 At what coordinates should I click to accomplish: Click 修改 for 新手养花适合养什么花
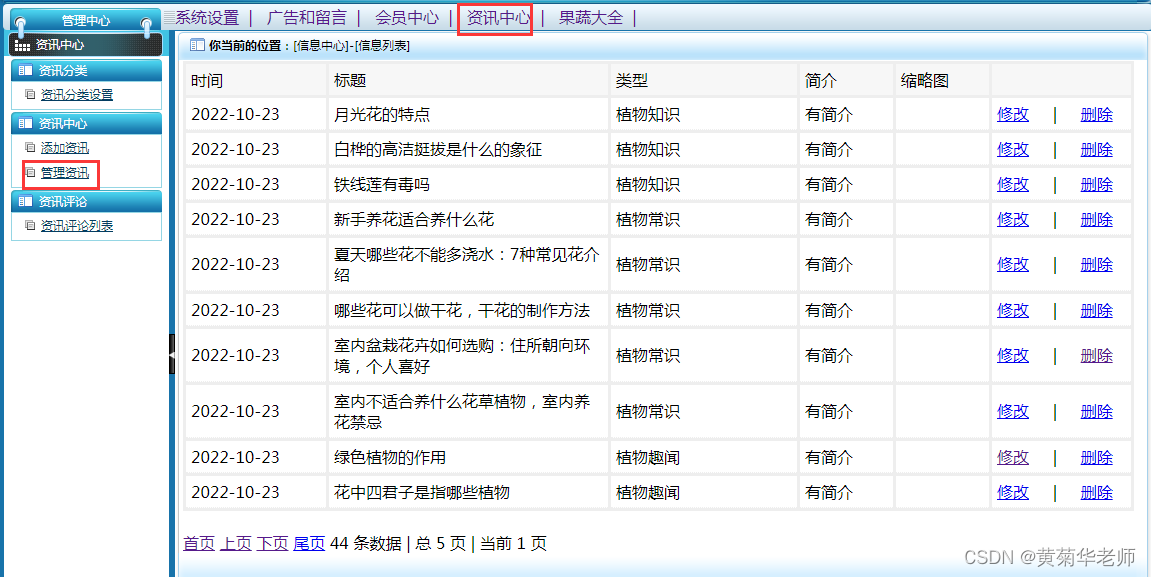coord(1013,219)
